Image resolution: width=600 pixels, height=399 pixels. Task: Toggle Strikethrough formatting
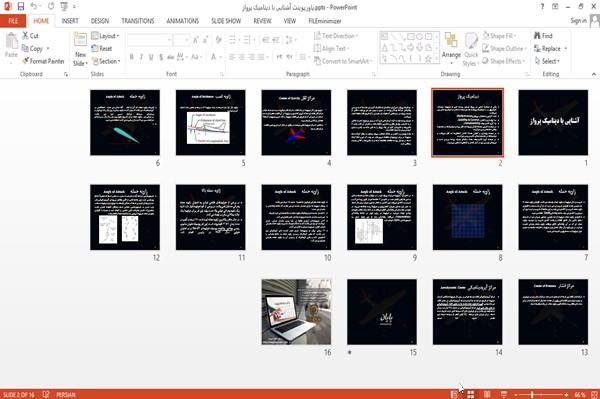tap(171, 57)
